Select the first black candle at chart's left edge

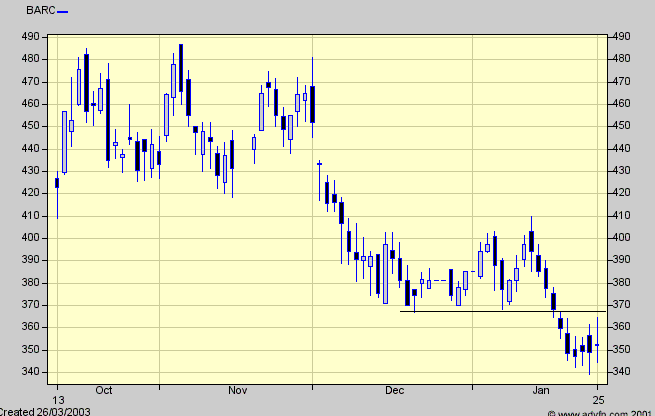pyautogui.click(x=57, y=183)
